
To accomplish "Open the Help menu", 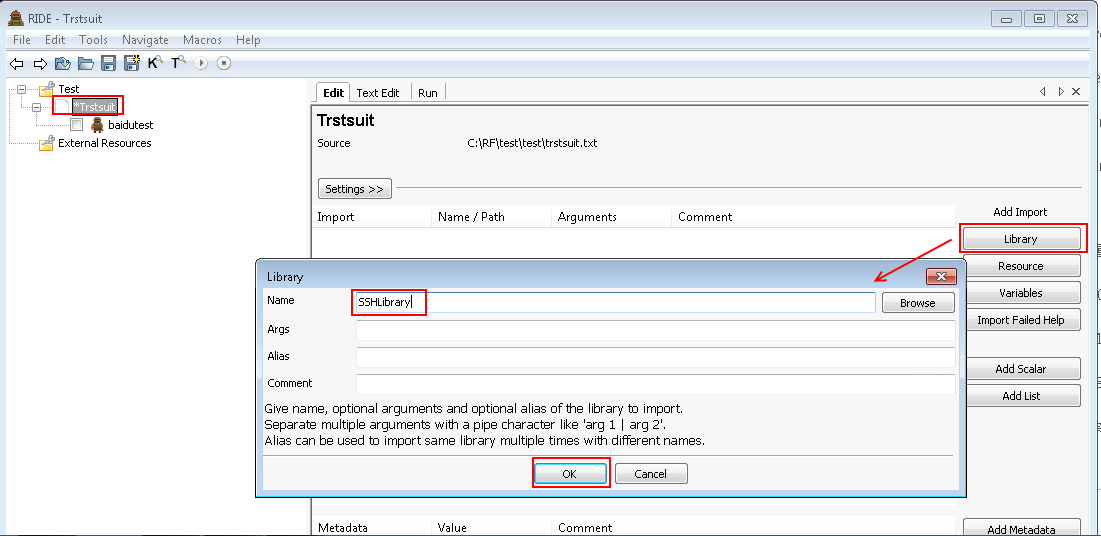I will coord(248,40).
